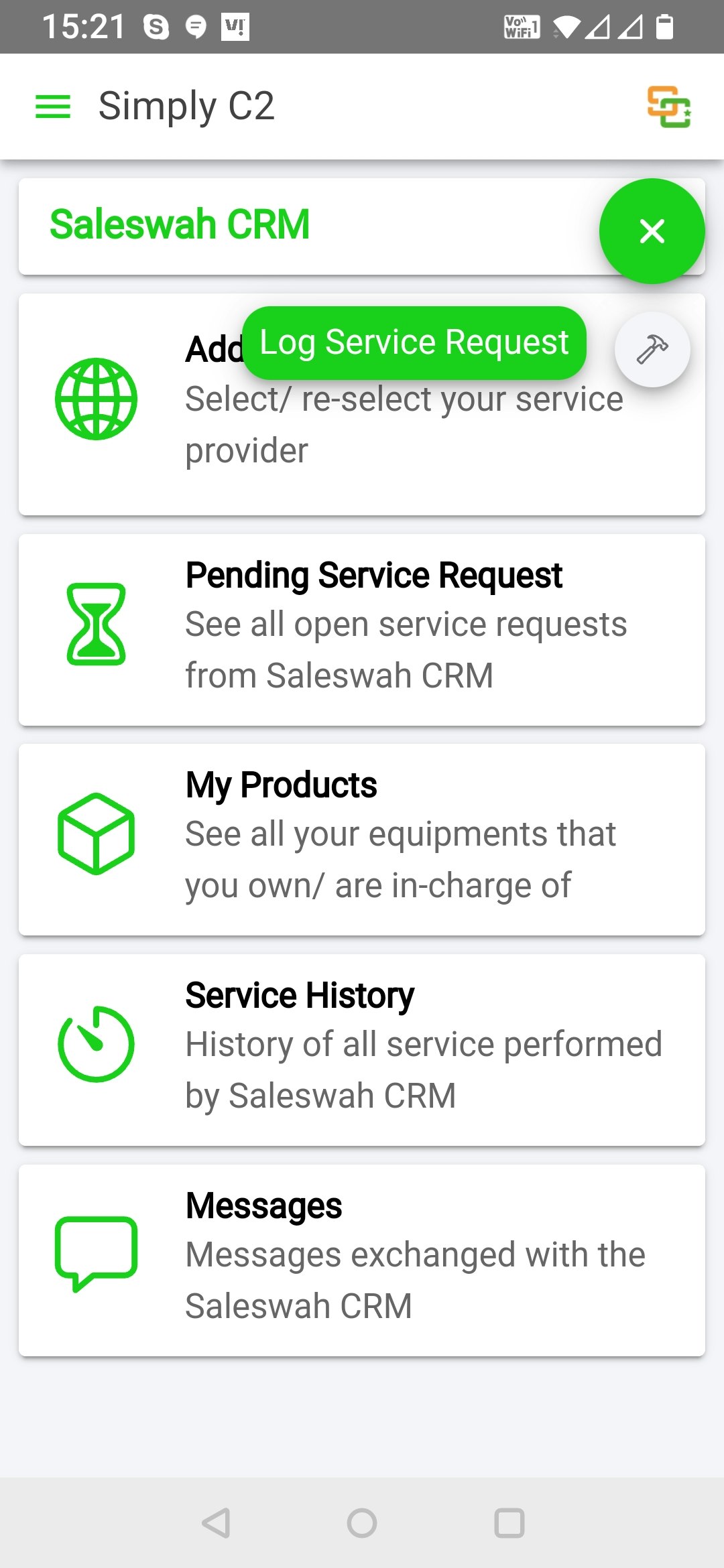This screenshot has height=1568, width=724.
Task: Tap the cube My Products icon
Action: [96, 834]
